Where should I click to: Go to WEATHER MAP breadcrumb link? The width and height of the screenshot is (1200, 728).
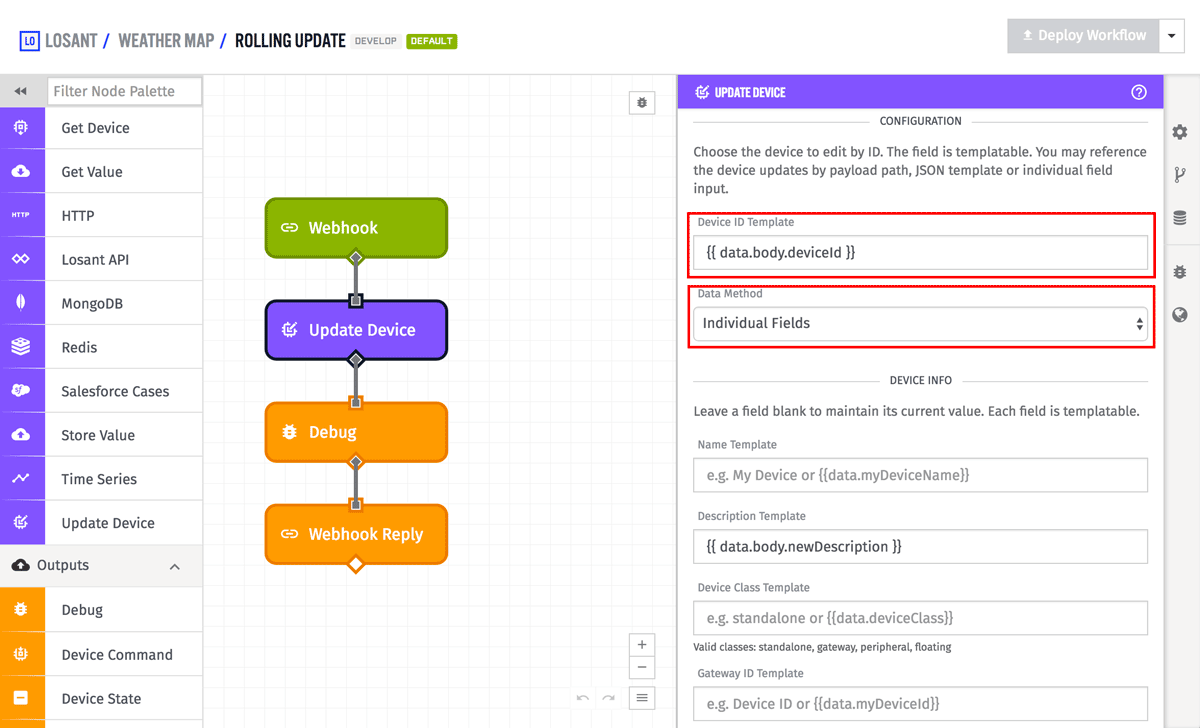166,41
